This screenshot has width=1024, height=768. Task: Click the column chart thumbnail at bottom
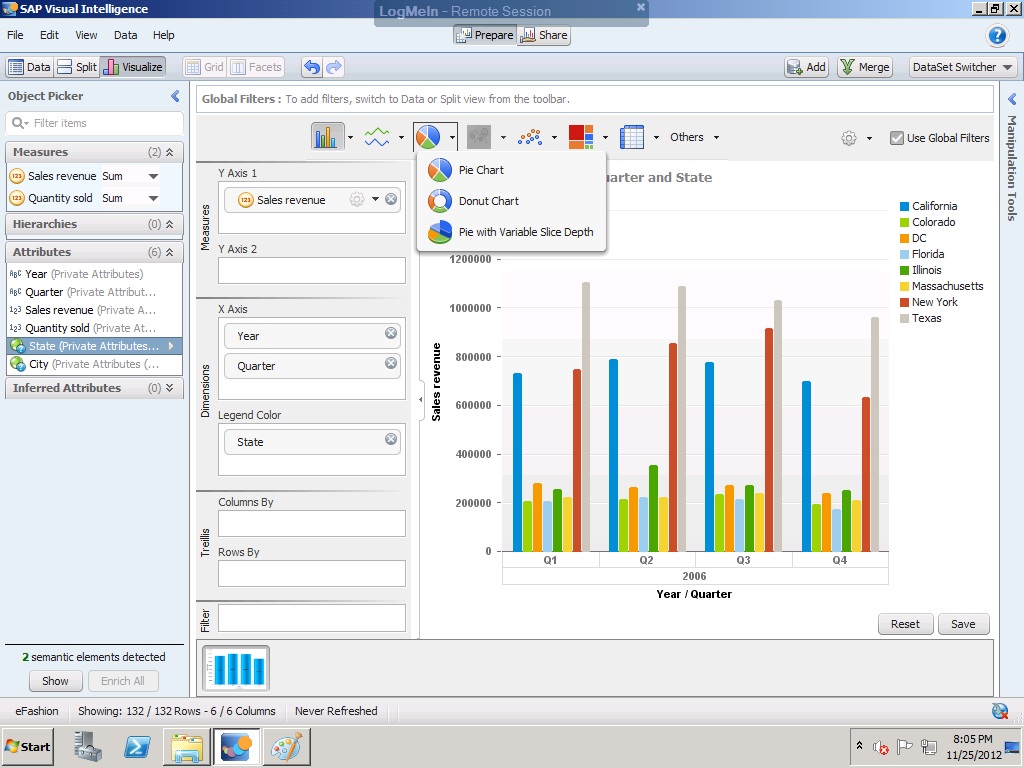coord(236,668)
